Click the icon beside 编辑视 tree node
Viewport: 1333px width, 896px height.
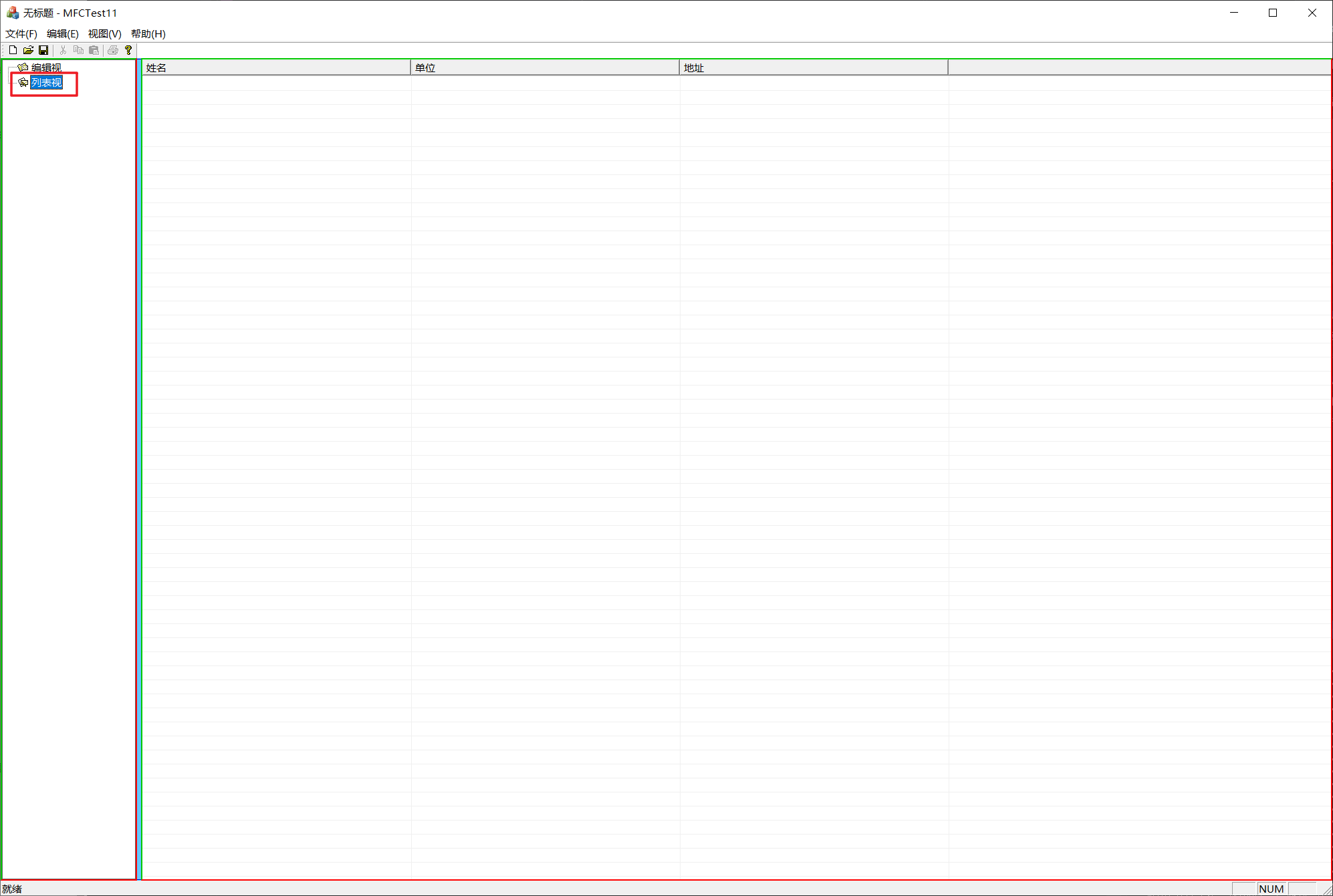tap(23, 67)
